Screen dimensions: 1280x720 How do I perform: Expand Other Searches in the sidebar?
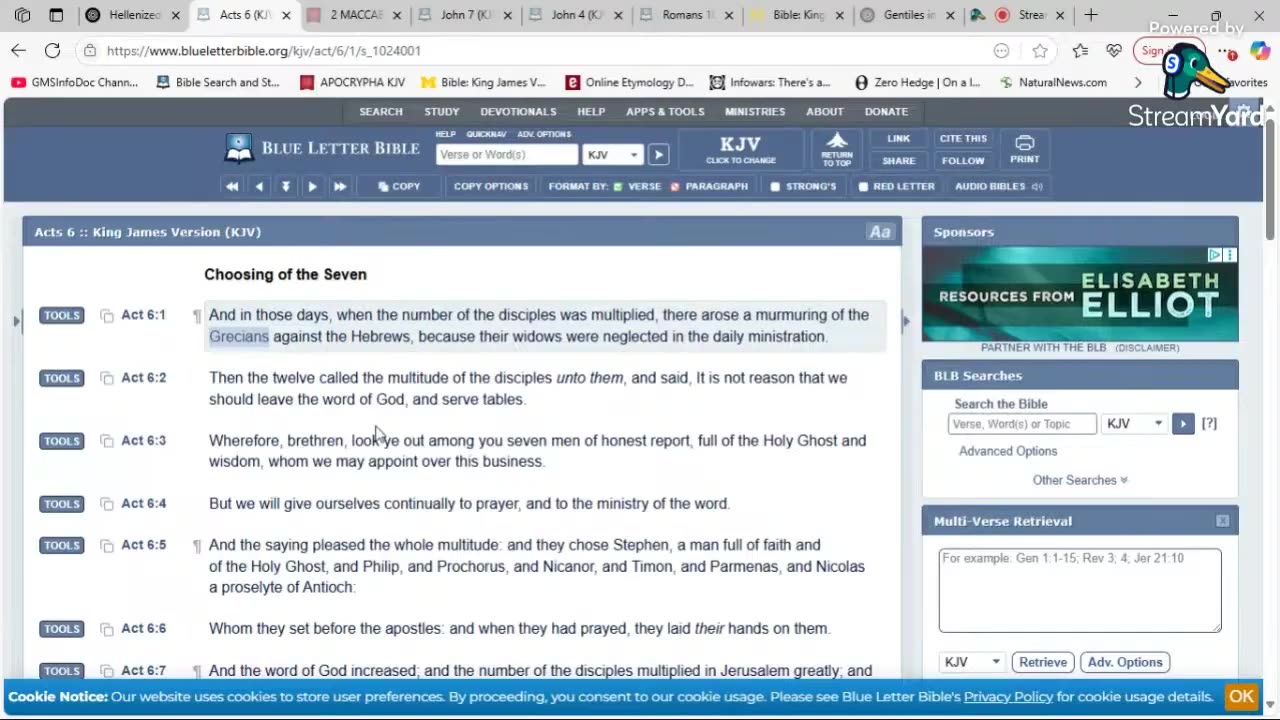click(1080, 480)
